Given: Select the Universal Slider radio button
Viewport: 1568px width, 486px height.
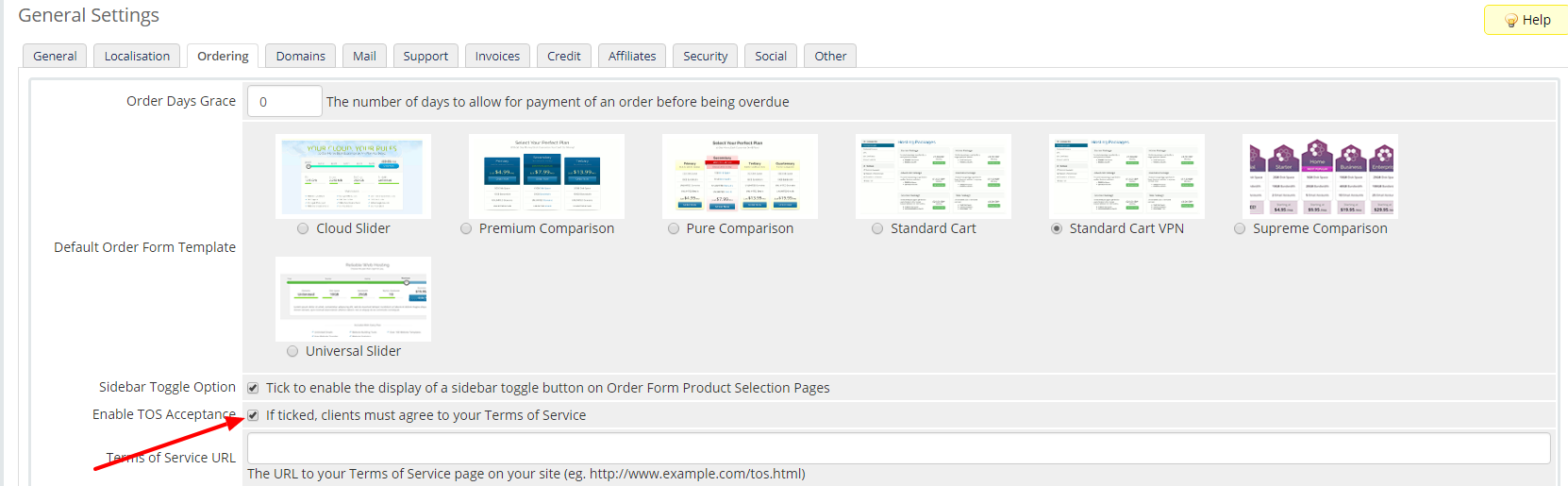Looking at the screenshot, I should click(x=292, y=351).
